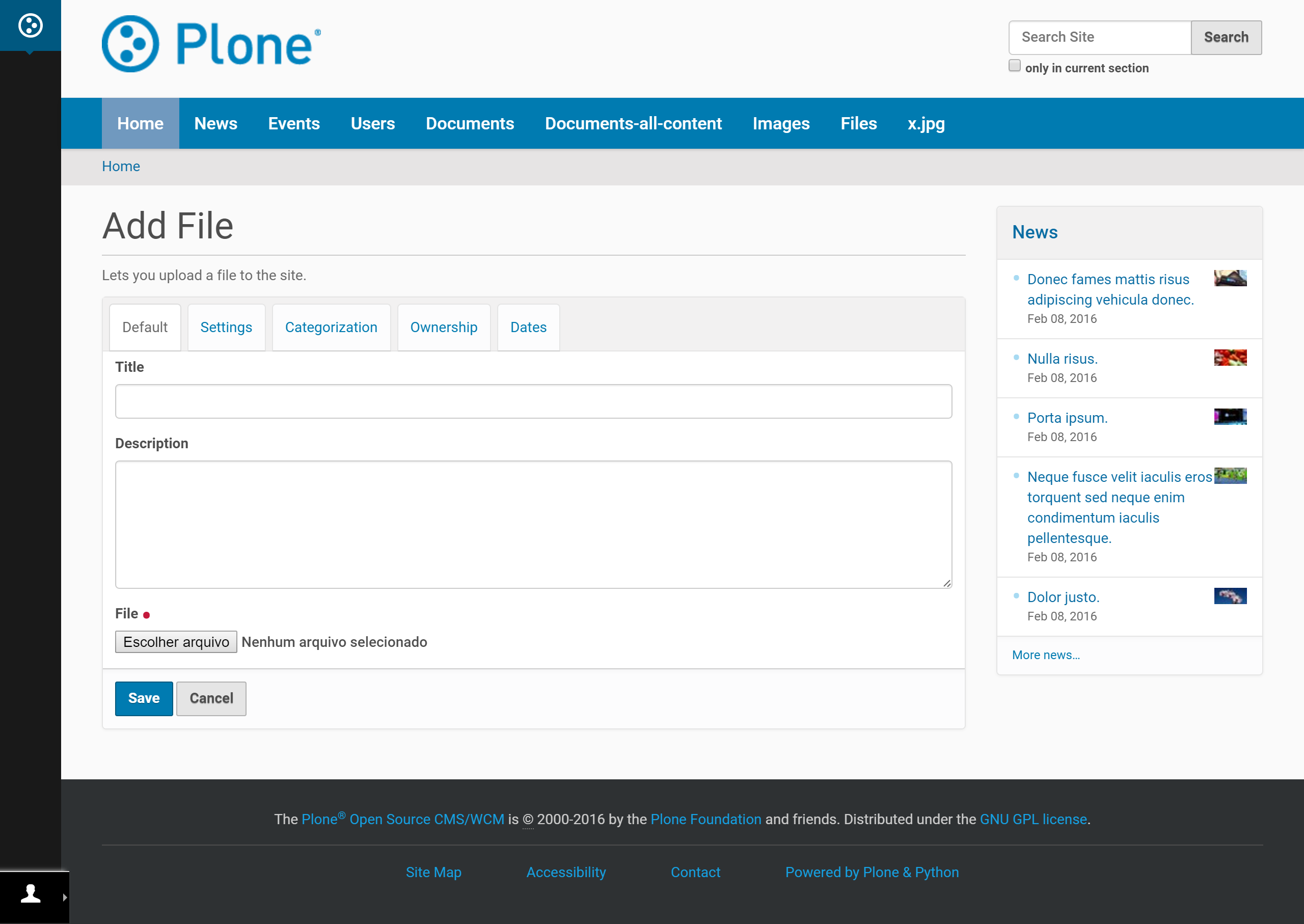Click the Description text area

click(x=534, y=525)
